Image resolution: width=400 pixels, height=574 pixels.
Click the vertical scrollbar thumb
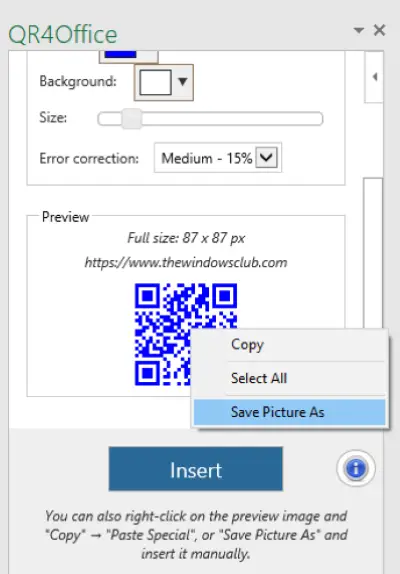(x=373, y=253)
